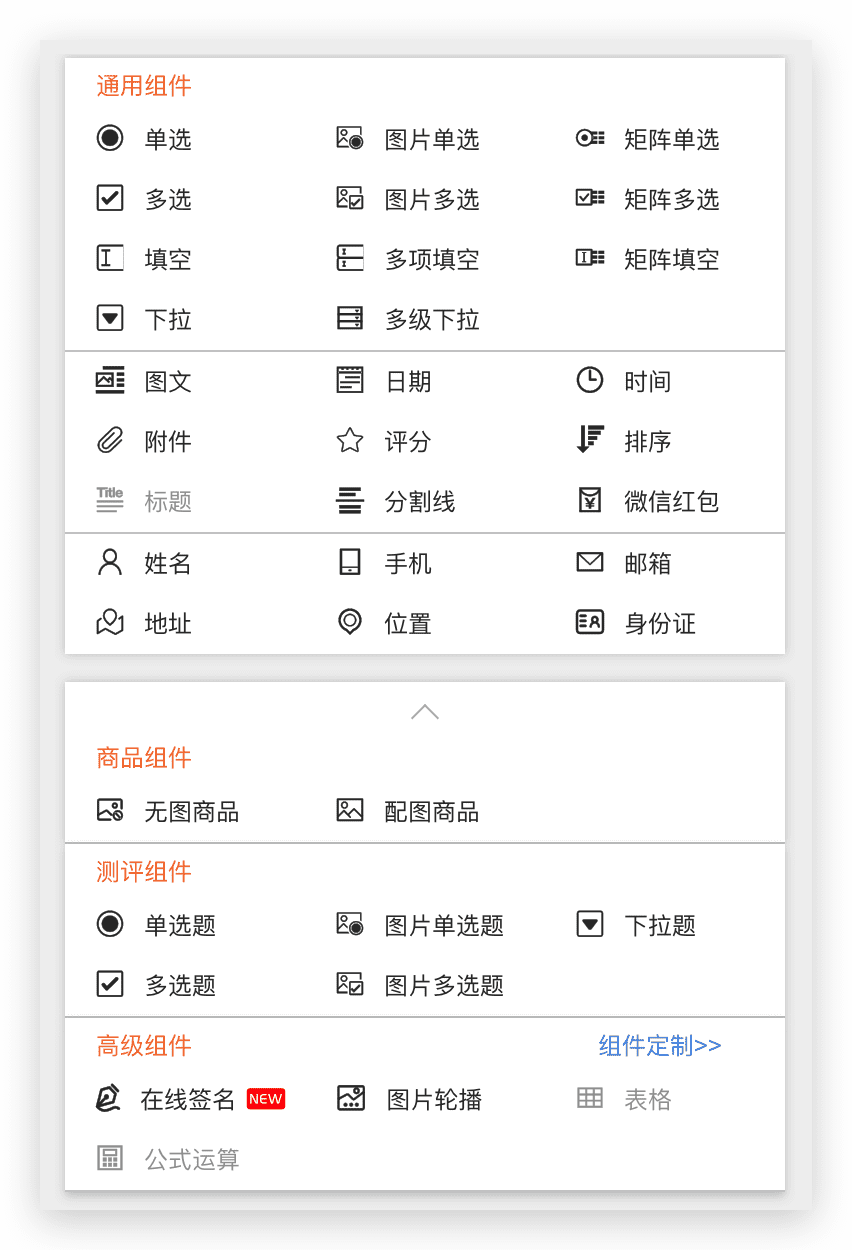This screenshot has width=852, height=1250.
Task: Click the 无图商品 label
Action: pyautogui.click(x=192, y=811)
